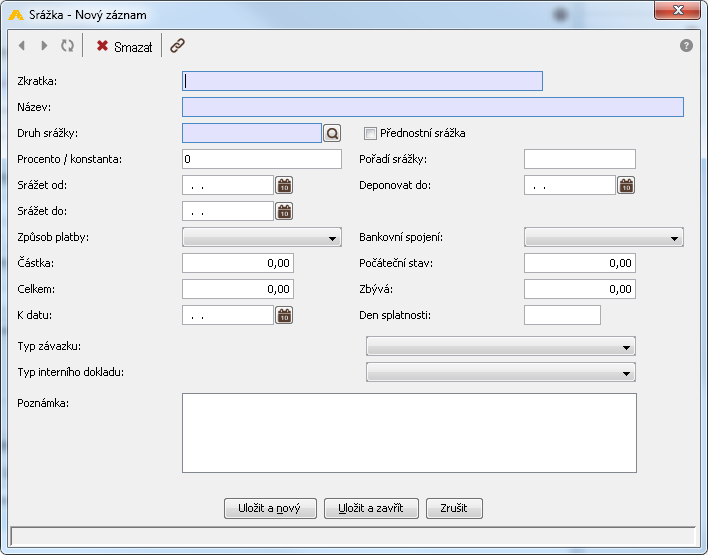Image resolution: width=708 pixels, height=555 pixels.
Task: Open calendar for K datu
Action: tap(284, 315)
